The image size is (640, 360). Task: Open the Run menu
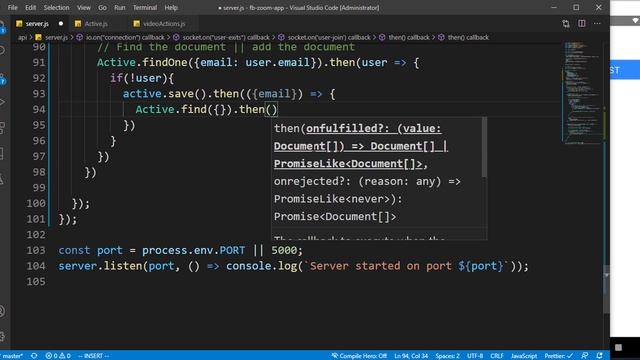point(120,7)
